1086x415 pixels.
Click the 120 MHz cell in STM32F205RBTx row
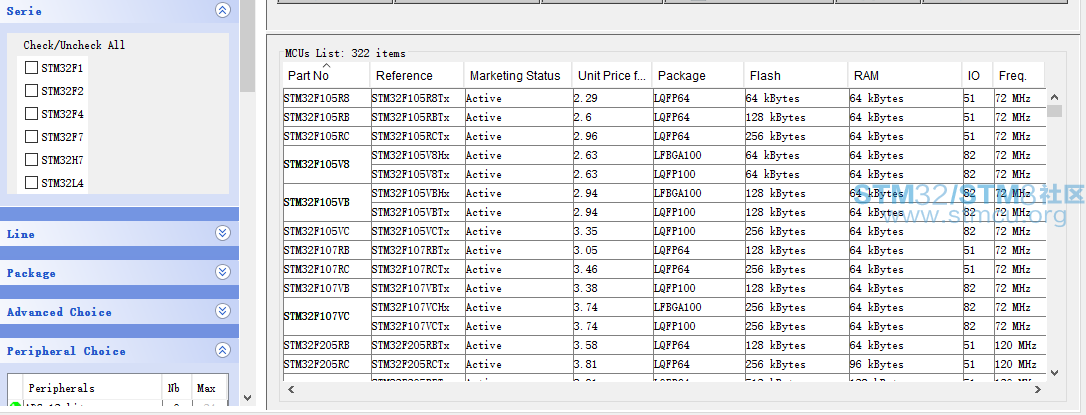tap(1019, 345)
